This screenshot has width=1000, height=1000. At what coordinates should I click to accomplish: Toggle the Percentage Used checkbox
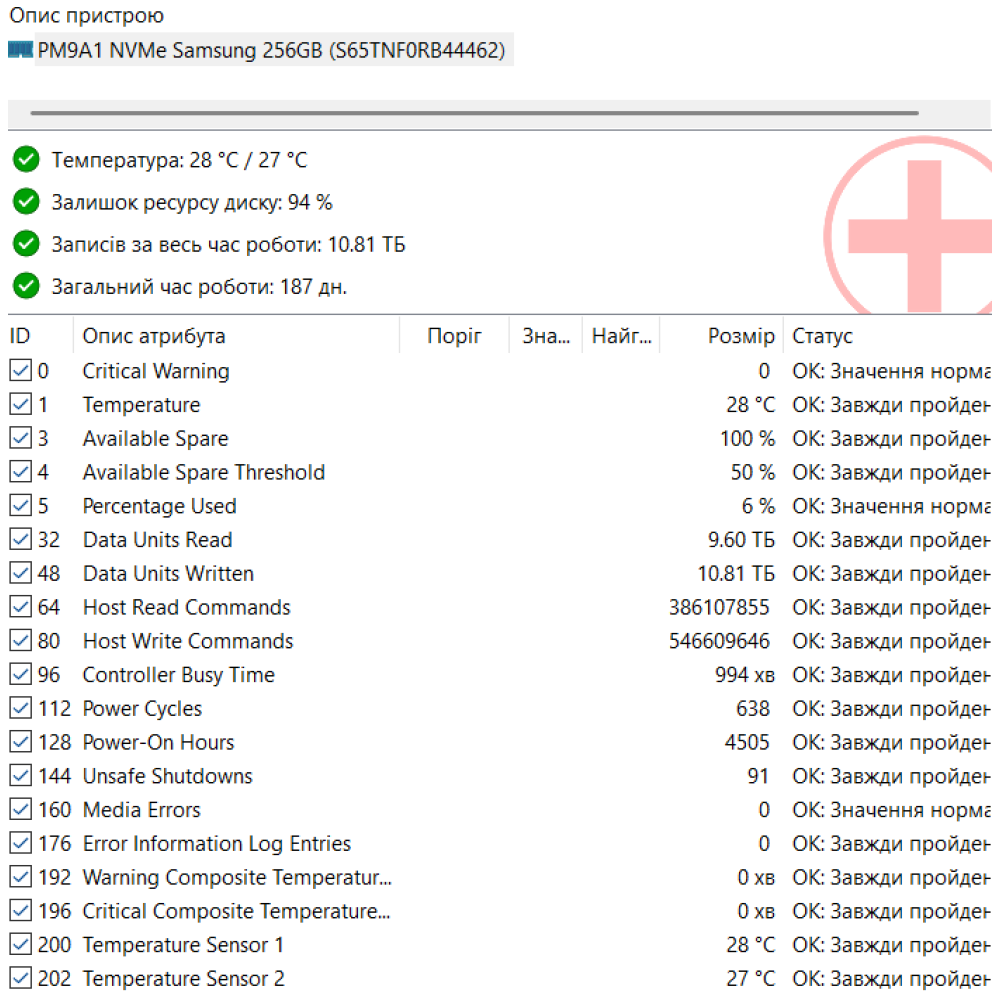click(x=20, y=507)
